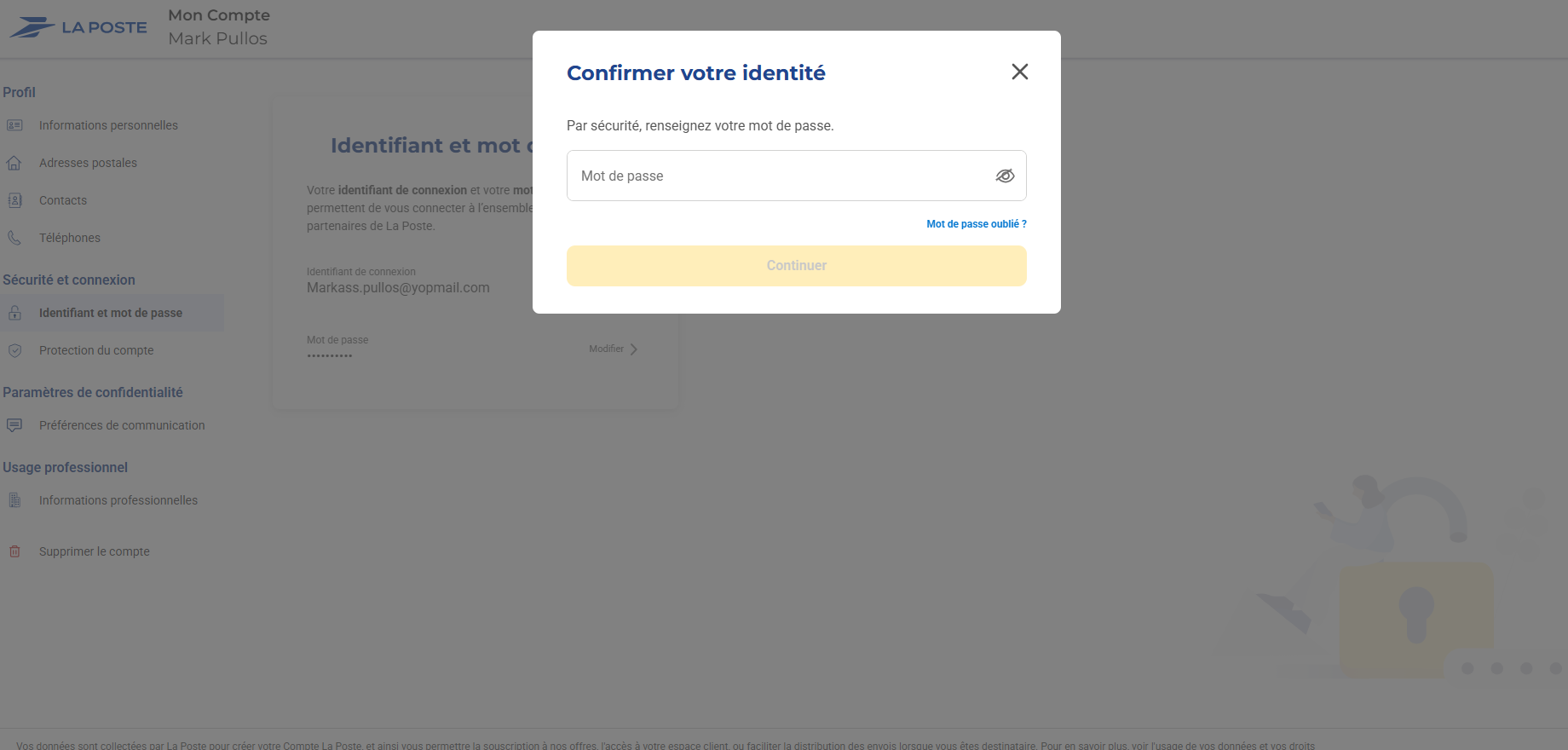Select Protection du compte in sidebar
The image size is (1568, 750).
pos(96,350)
